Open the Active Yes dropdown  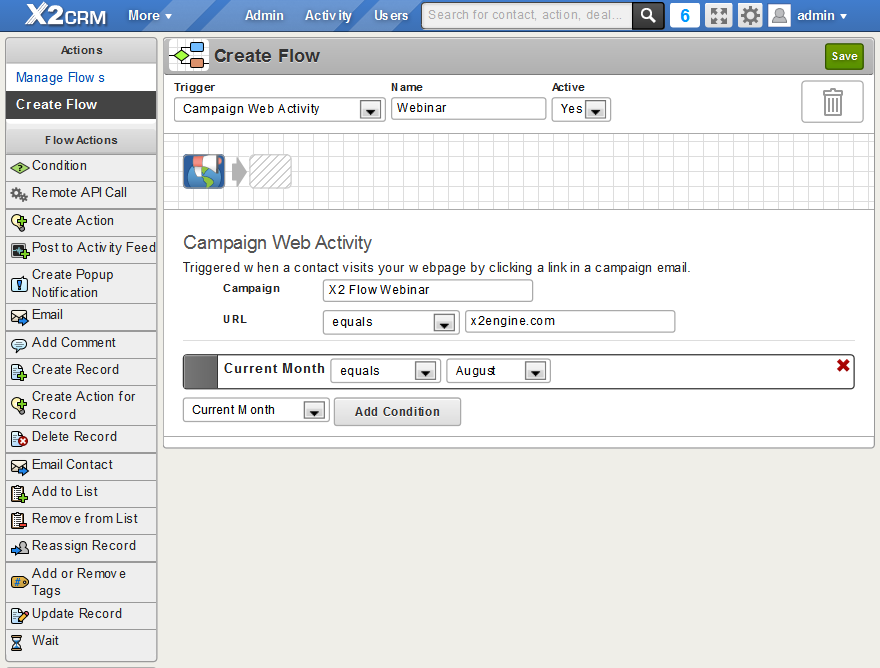click(x=581, y=109)
